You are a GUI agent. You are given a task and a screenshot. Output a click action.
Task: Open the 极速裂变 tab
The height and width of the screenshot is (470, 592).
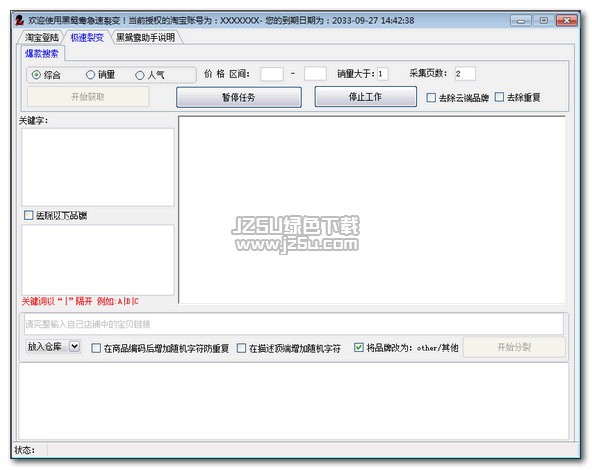[x=87, y=37]
